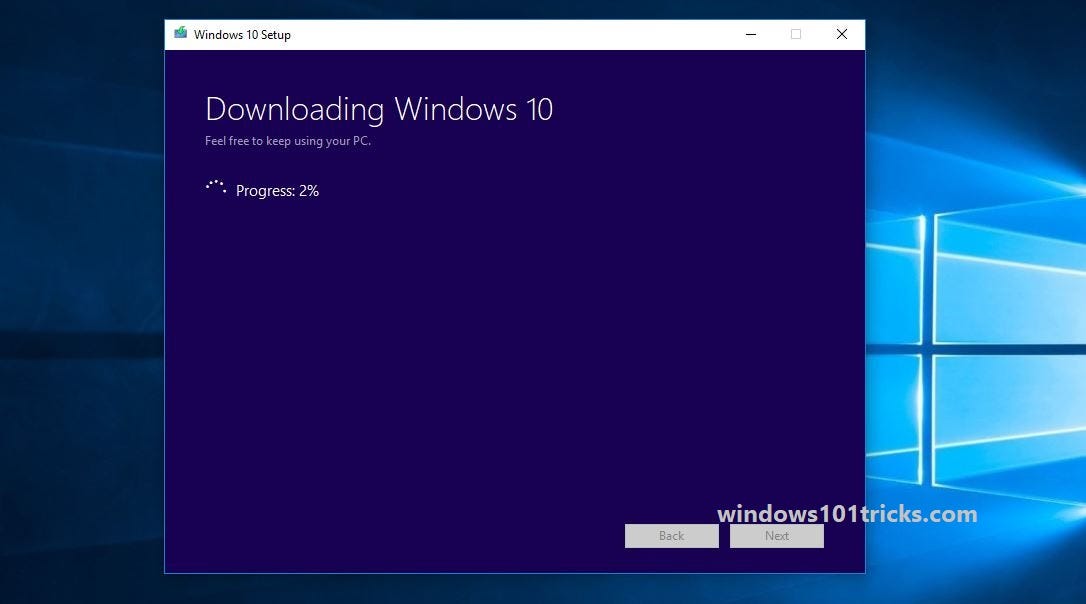Click the "Progress: 2%" text
The height and width of the screenshot is (604, 1086).
(277, 190)
